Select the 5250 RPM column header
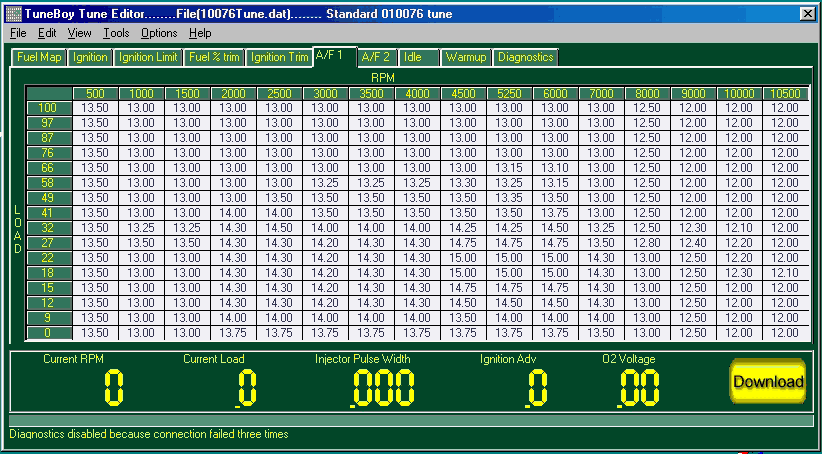This screenshot has height=454, width=822. [x=509, y=93]
